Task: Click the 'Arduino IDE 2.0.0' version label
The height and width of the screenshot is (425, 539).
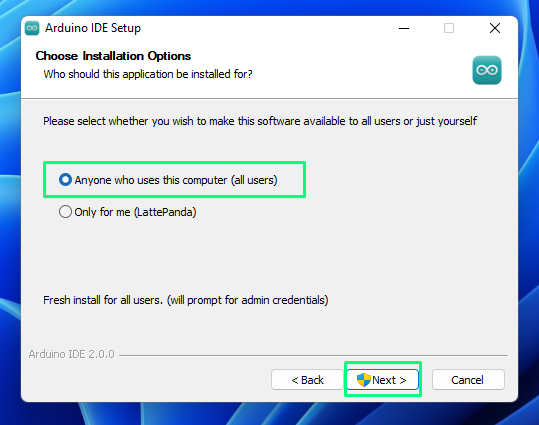Action: 72,354
